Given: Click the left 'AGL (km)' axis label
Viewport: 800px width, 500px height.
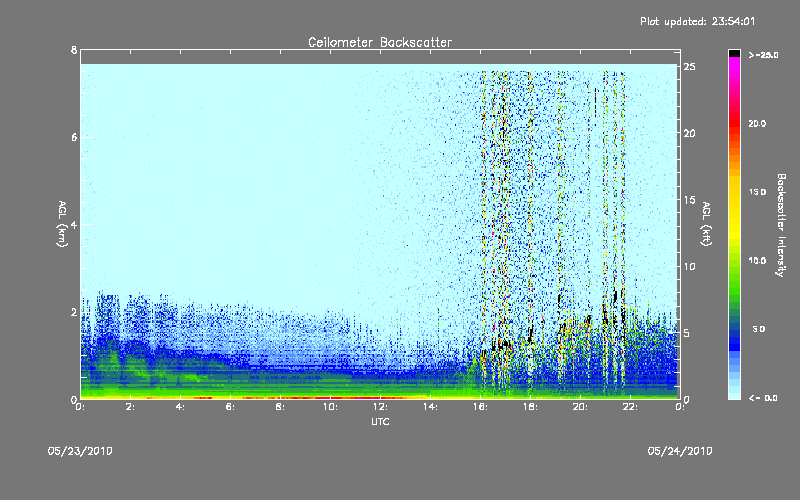Looking at the screenshot, I should point(62,224).
